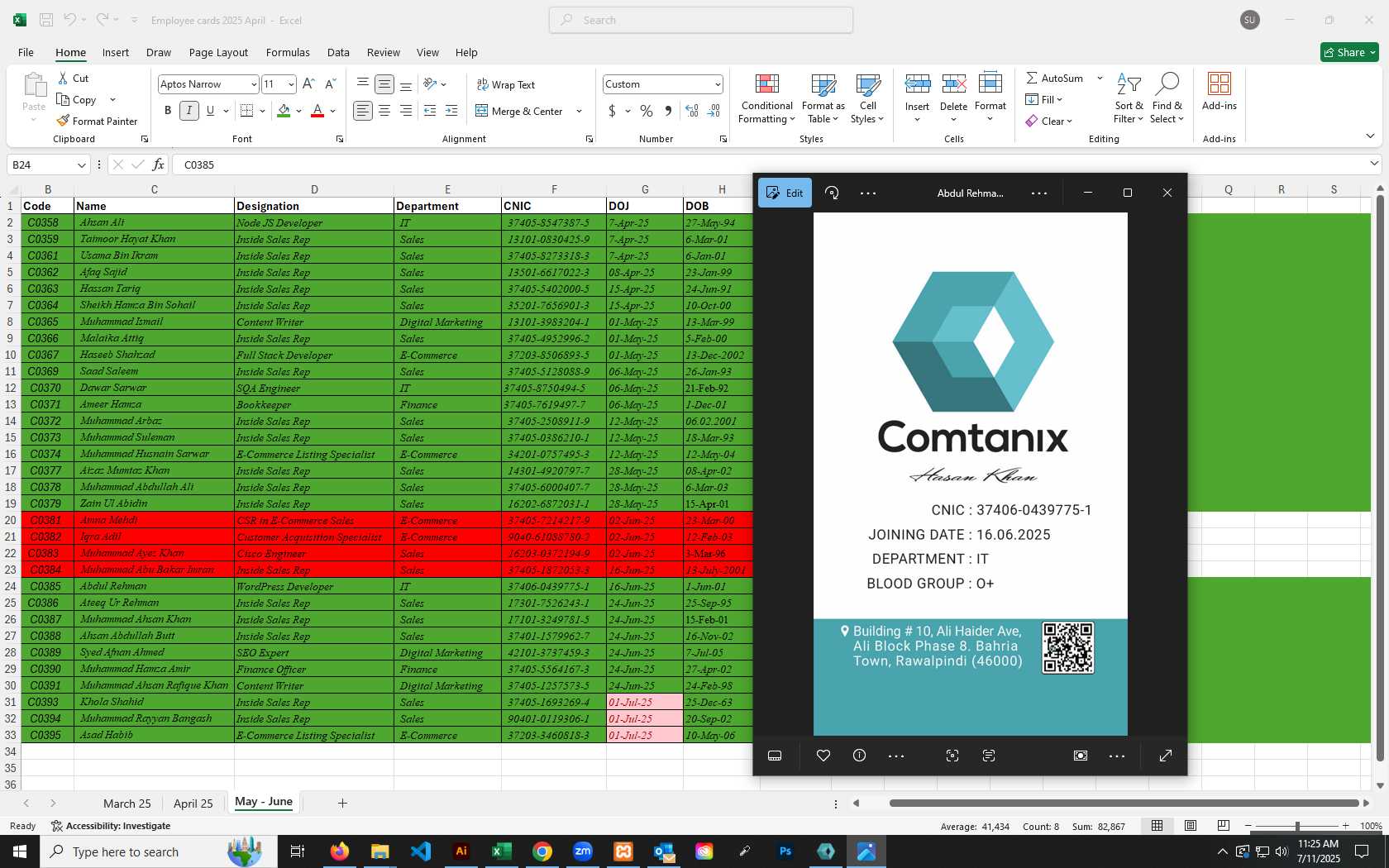Viewport: 1389px width, 868px height.
Task: Expand Merge & Center dropdown arrow
Action: pos(579,111)
